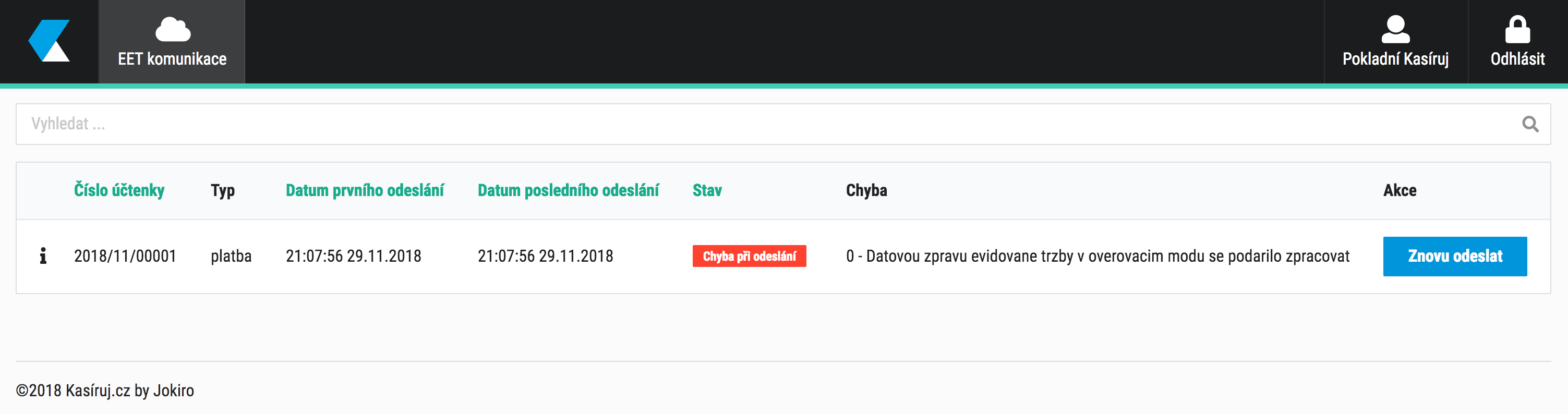Click the error message text in the Chyba column

(1097, 257)
